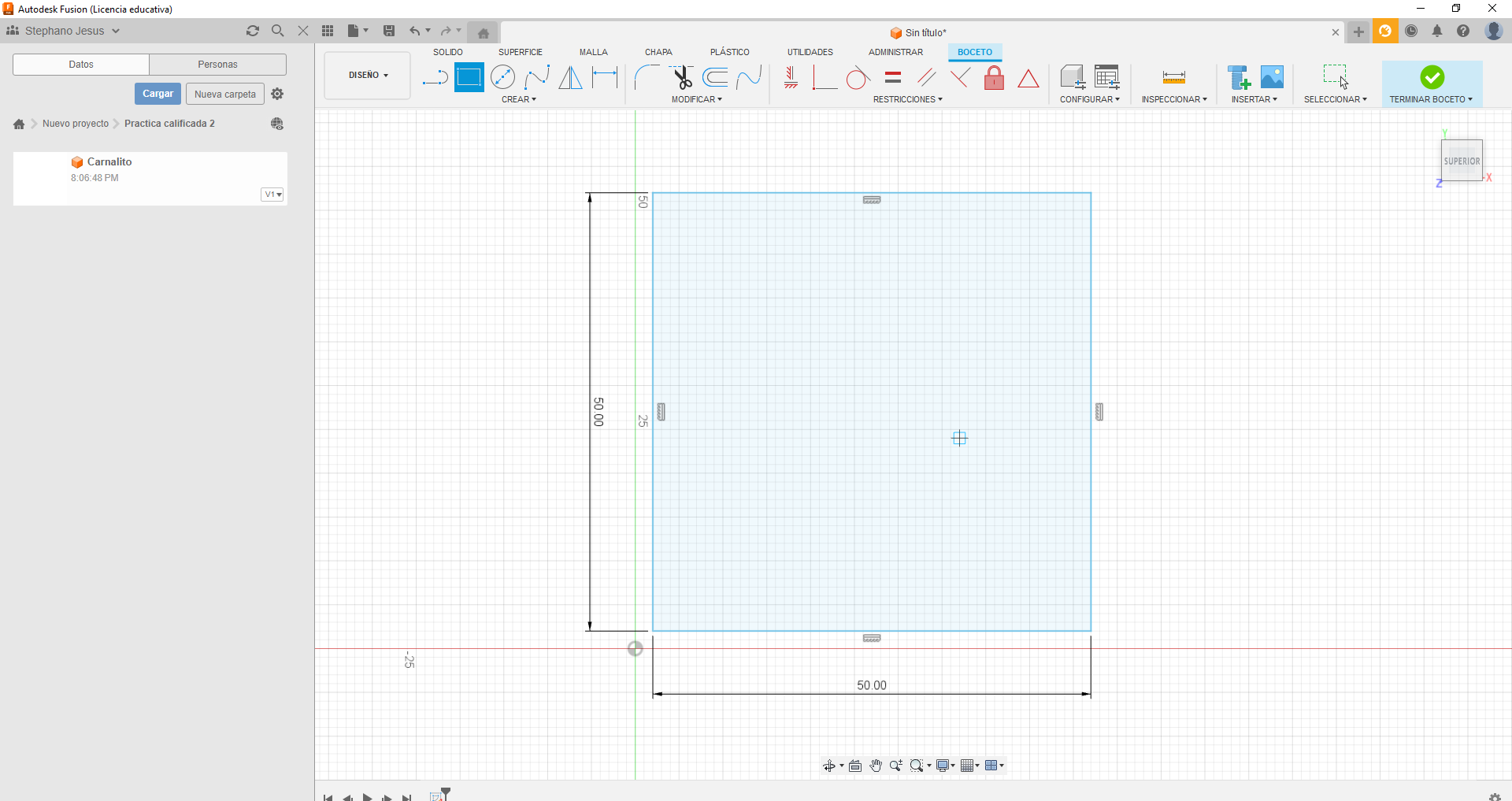Expand the INSERTAR menu
Screen dimensions: 1512x801
tap(1254, 99)
